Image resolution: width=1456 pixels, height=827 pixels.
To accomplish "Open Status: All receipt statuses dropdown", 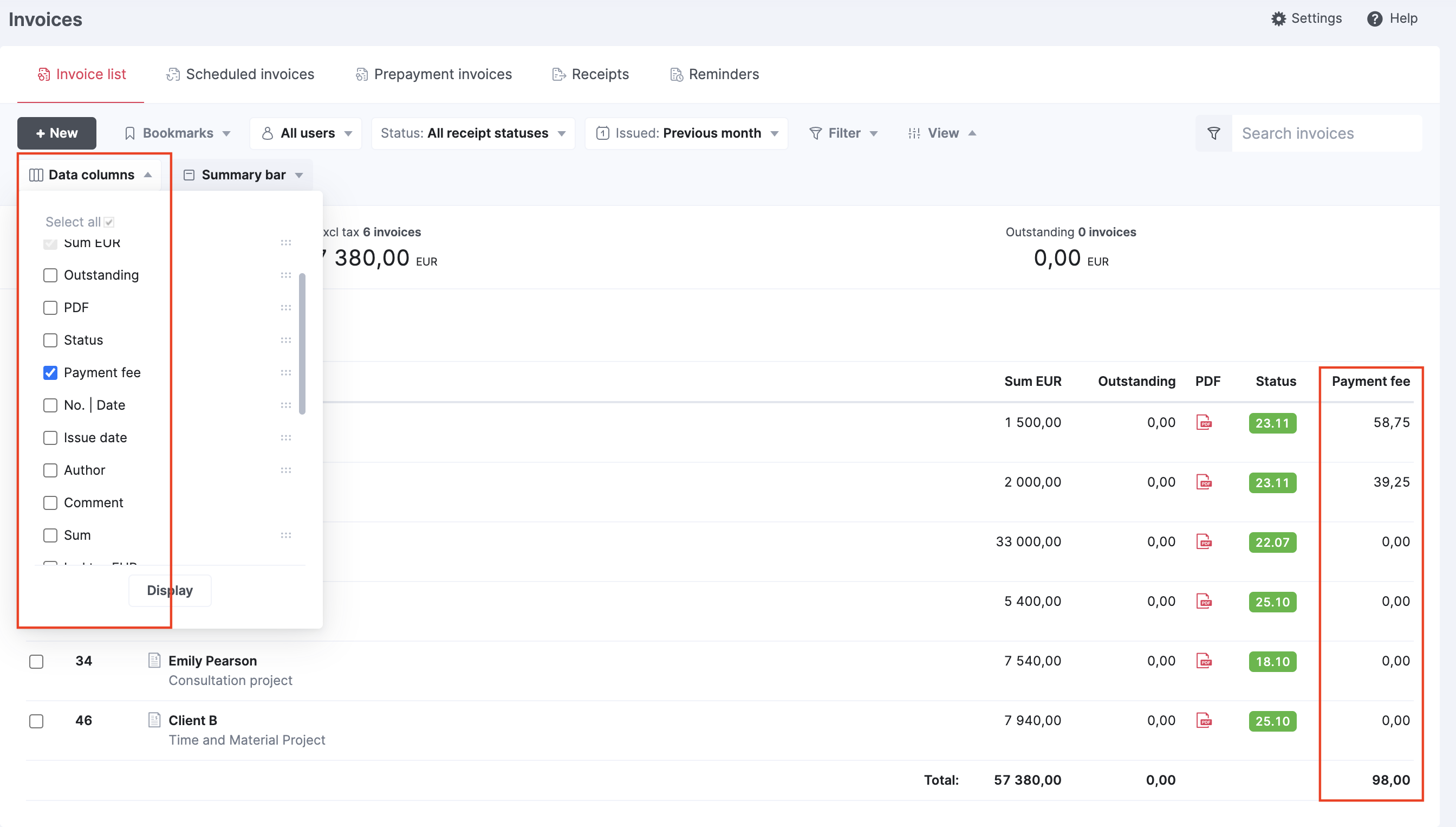I will click(473, 133).
